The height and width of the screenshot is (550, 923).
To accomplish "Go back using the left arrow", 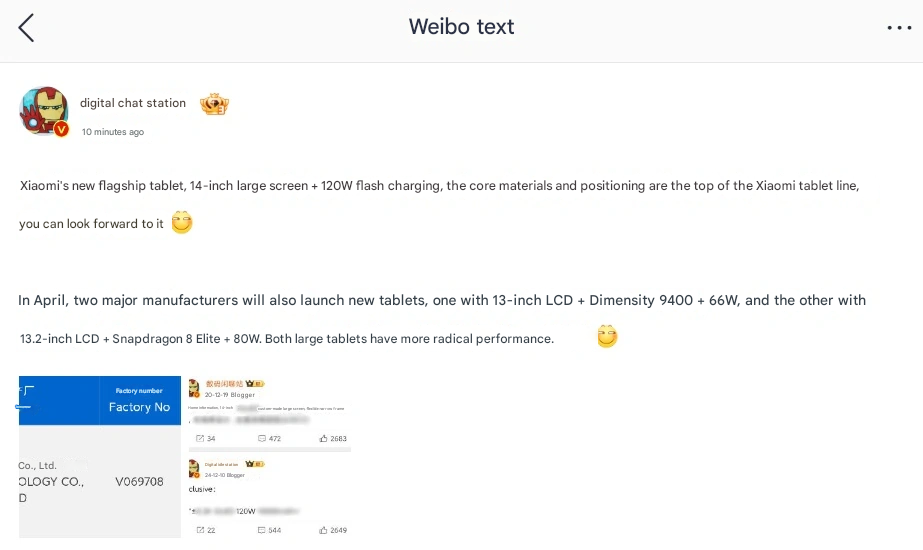I will [x=26, y=28].
